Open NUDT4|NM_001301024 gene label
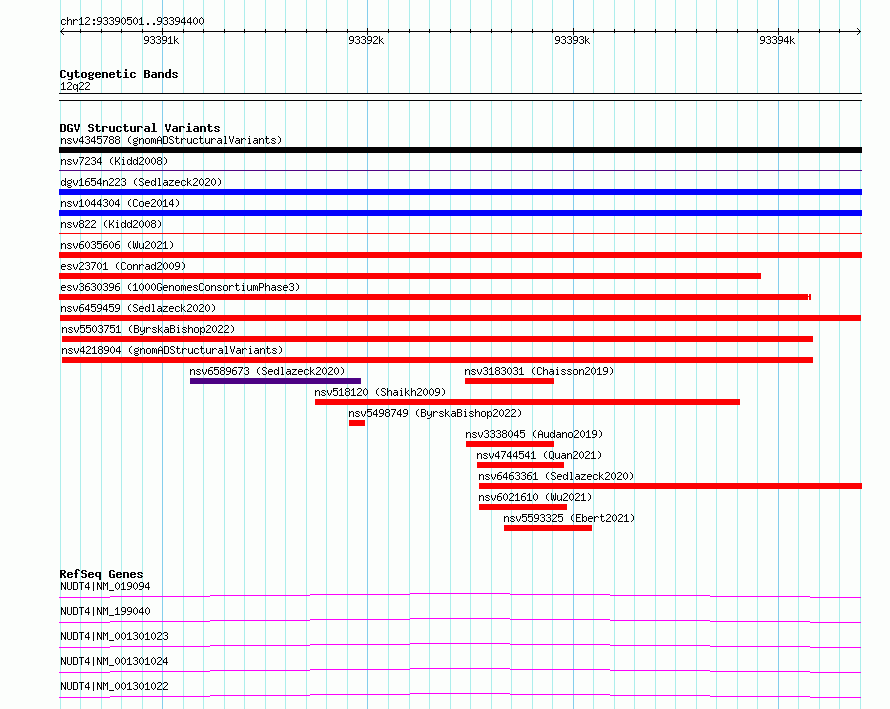The height and width of the screenshot is (709, 890). (114, 661)
